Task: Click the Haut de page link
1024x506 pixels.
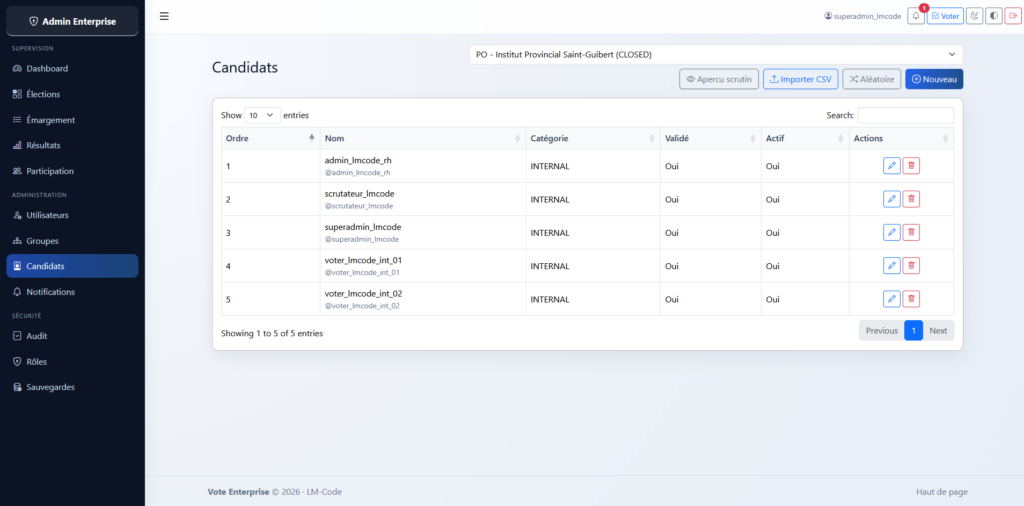Action: click(941, 492)
